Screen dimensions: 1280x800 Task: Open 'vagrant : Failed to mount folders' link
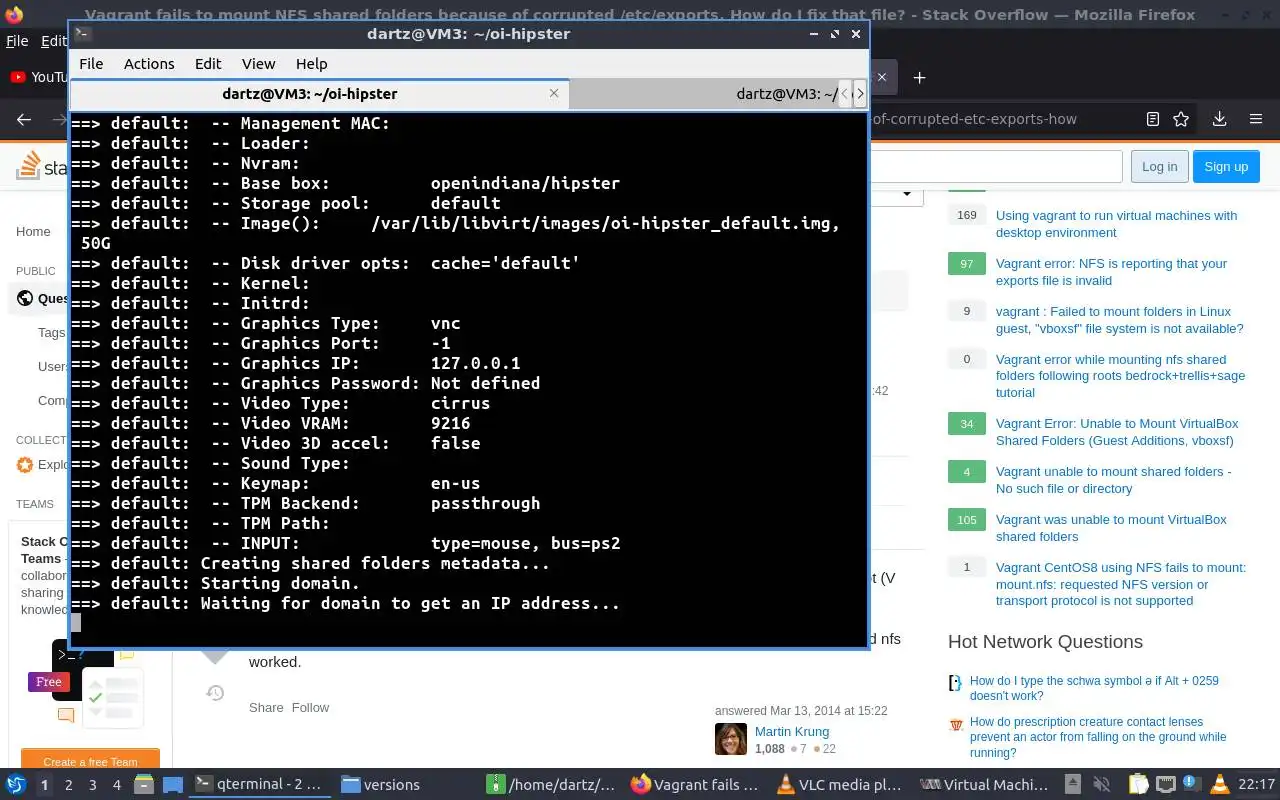coord(1119,320)
